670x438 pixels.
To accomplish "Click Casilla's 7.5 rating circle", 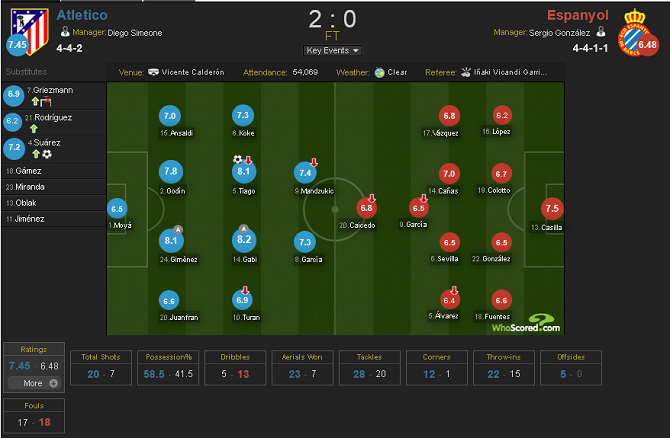I will click(x=552, y=210).
